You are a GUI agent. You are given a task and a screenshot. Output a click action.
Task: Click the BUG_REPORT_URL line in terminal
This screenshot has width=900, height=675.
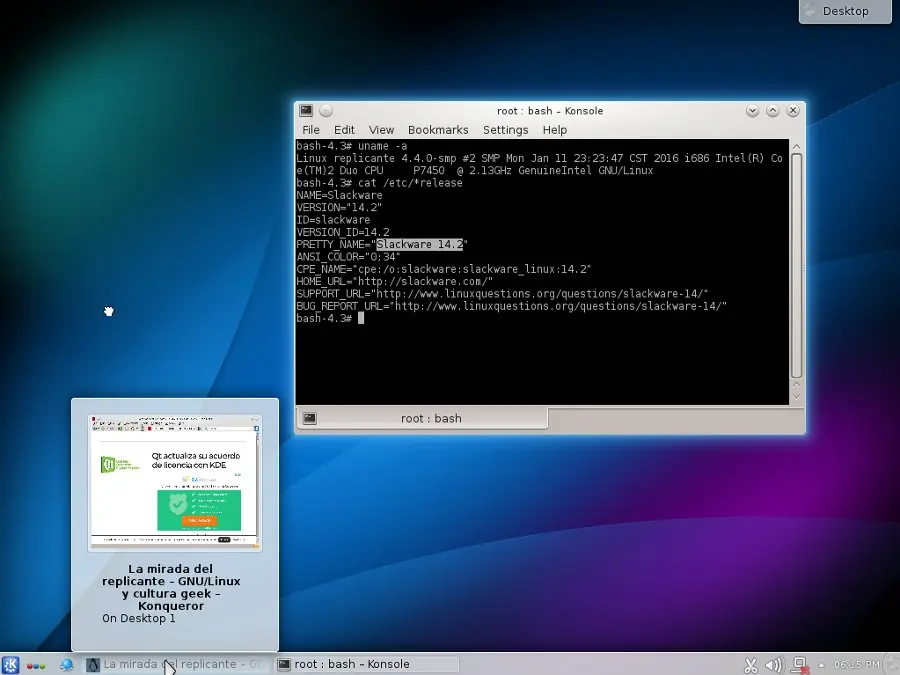(511, 306)
